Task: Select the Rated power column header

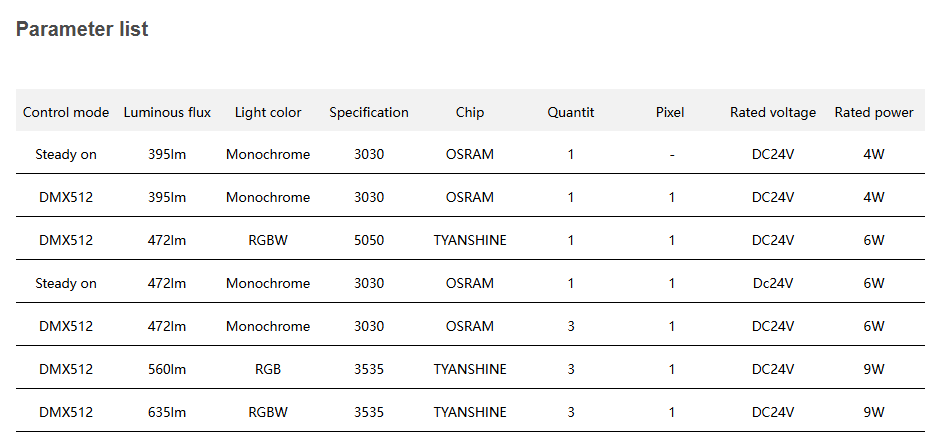Action: [874, 112]
